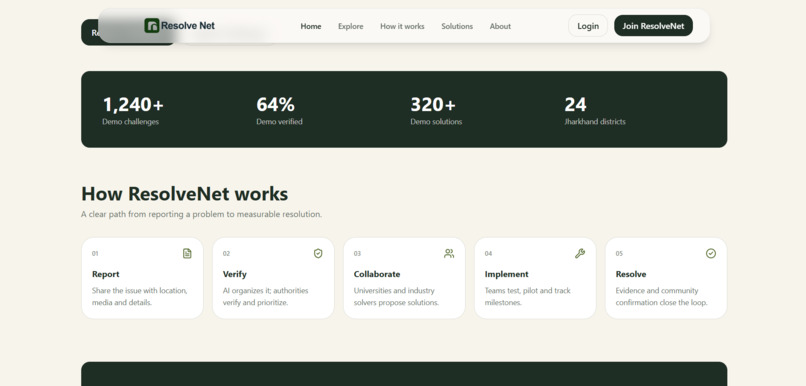Select the Resolve step card title
Viewport: 806px width, 386px height.
631,274
